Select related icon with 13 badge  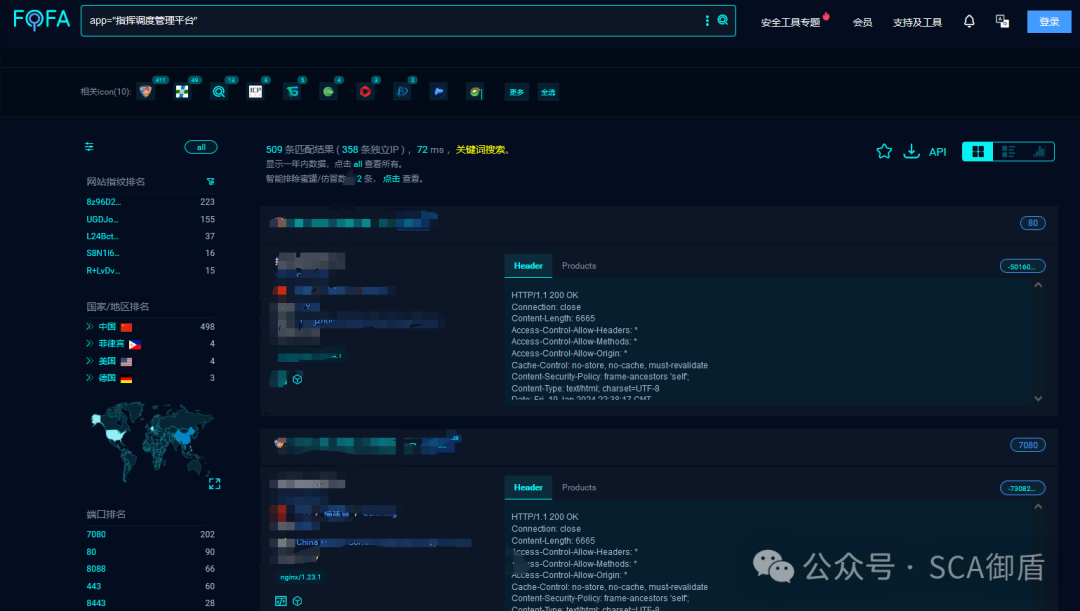[x=218, y=92]
